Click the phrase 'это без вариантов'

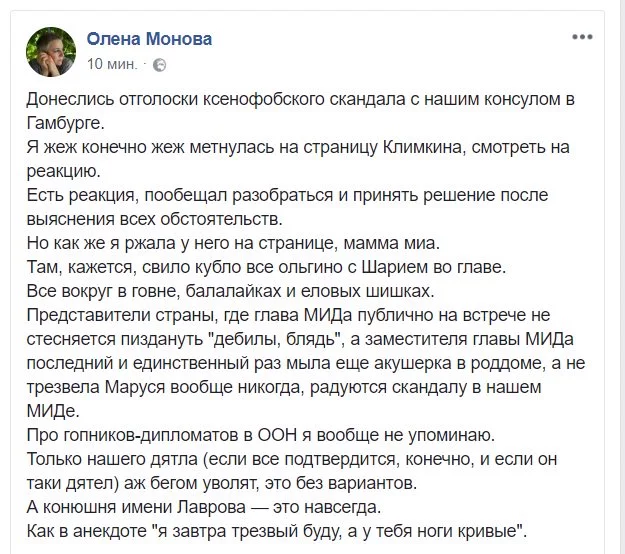pos(340,483)
